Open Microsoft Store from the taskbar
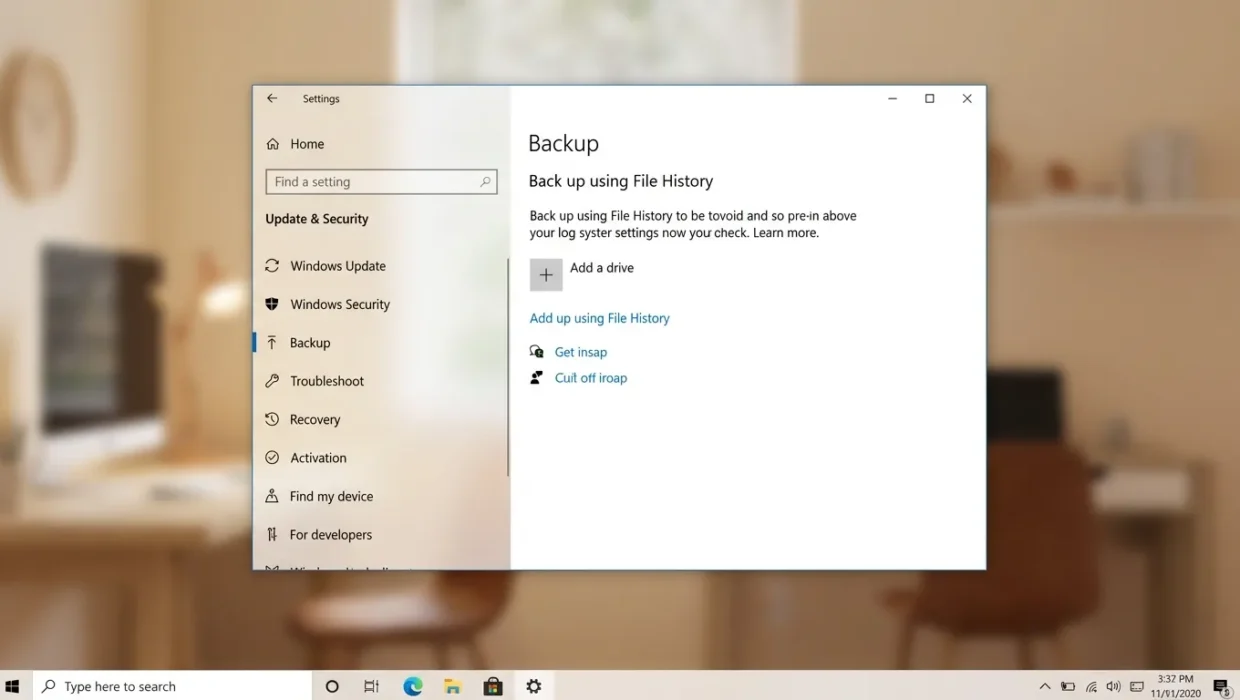The height and width of the screenshot is (700, 1240). [x=493, y=686]
